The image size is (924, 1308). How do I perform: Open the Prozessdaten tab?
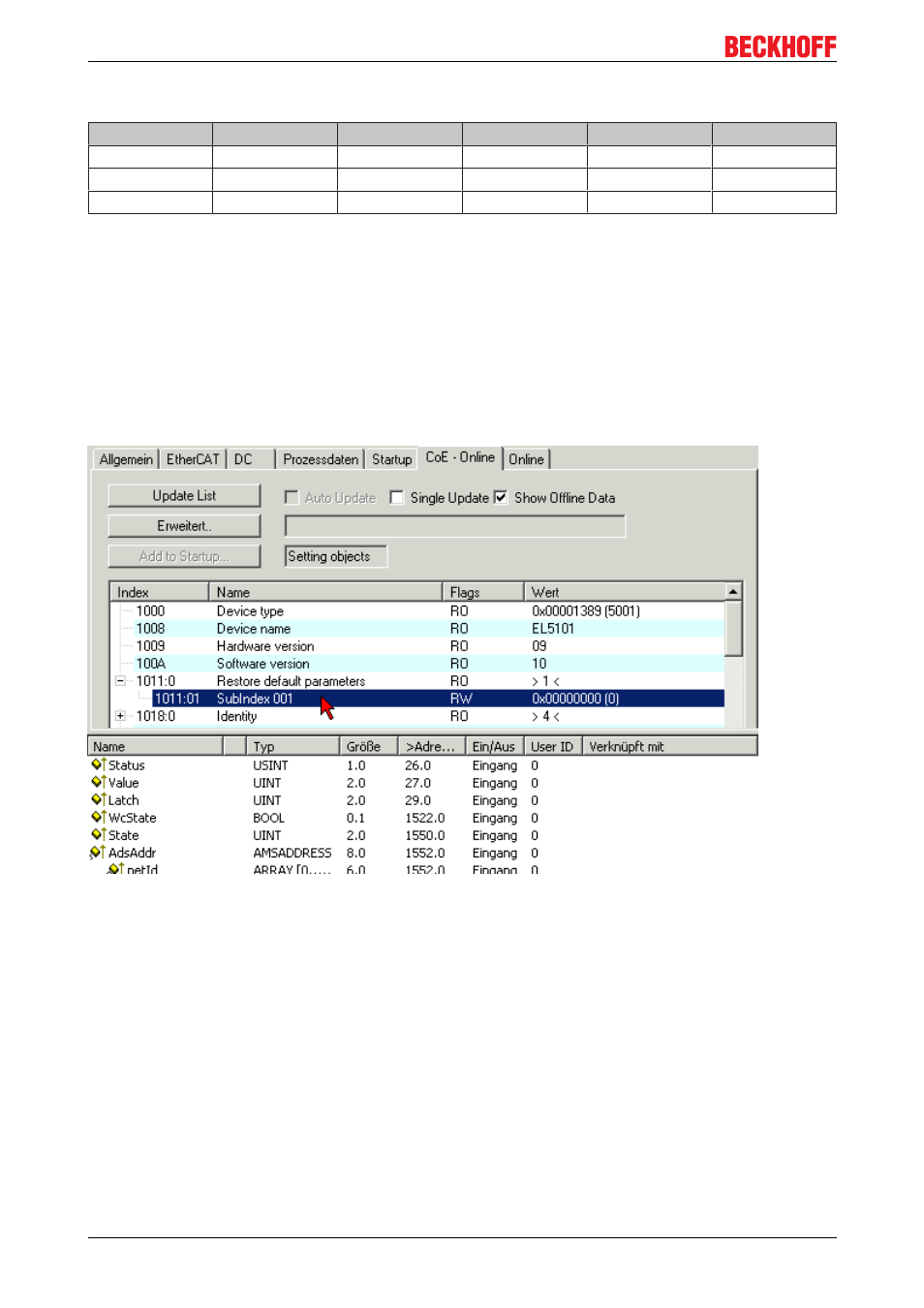pos(321,459)
